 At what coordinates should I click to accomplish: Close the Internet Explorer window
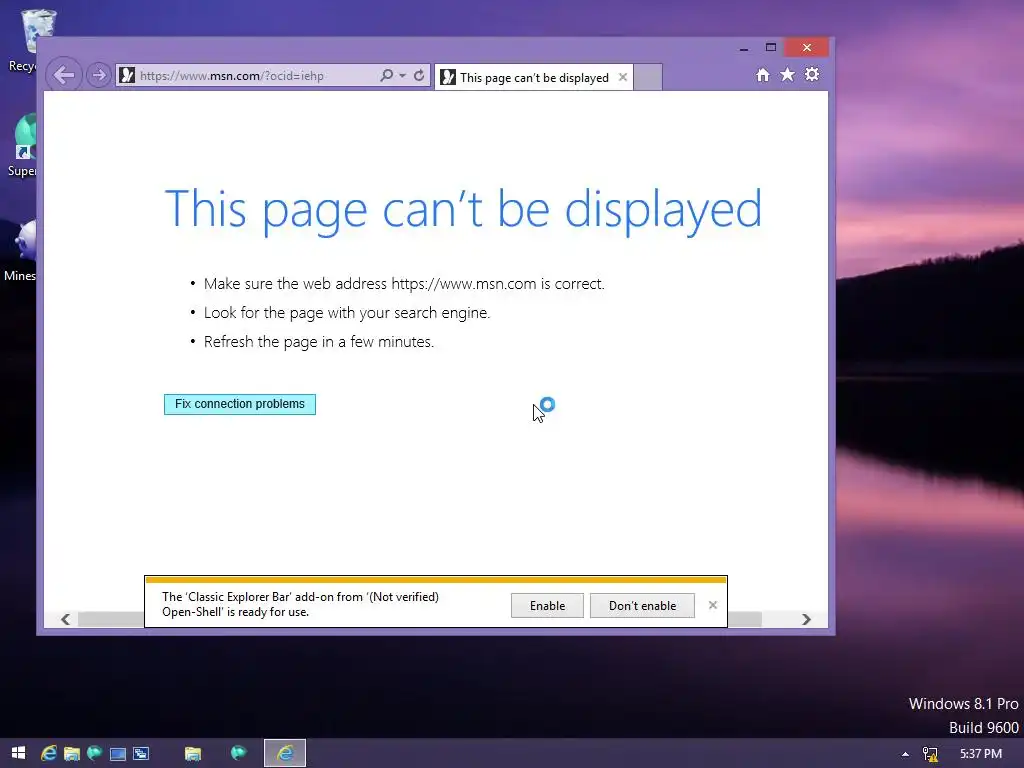click(x=807, y=48)
